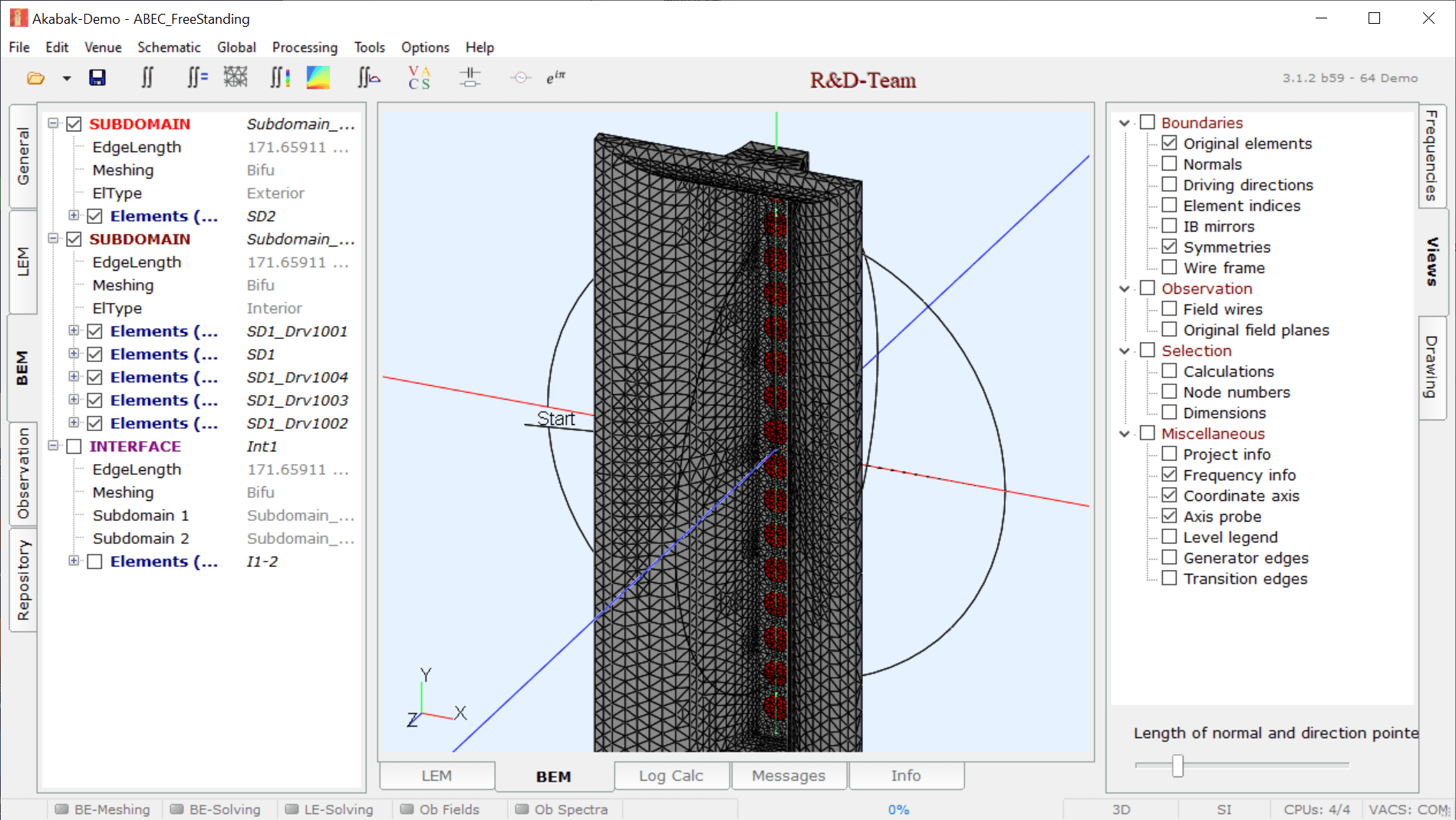Click the AC source symbol icon
Screen dimensions: 1456x820
(521, 77)
